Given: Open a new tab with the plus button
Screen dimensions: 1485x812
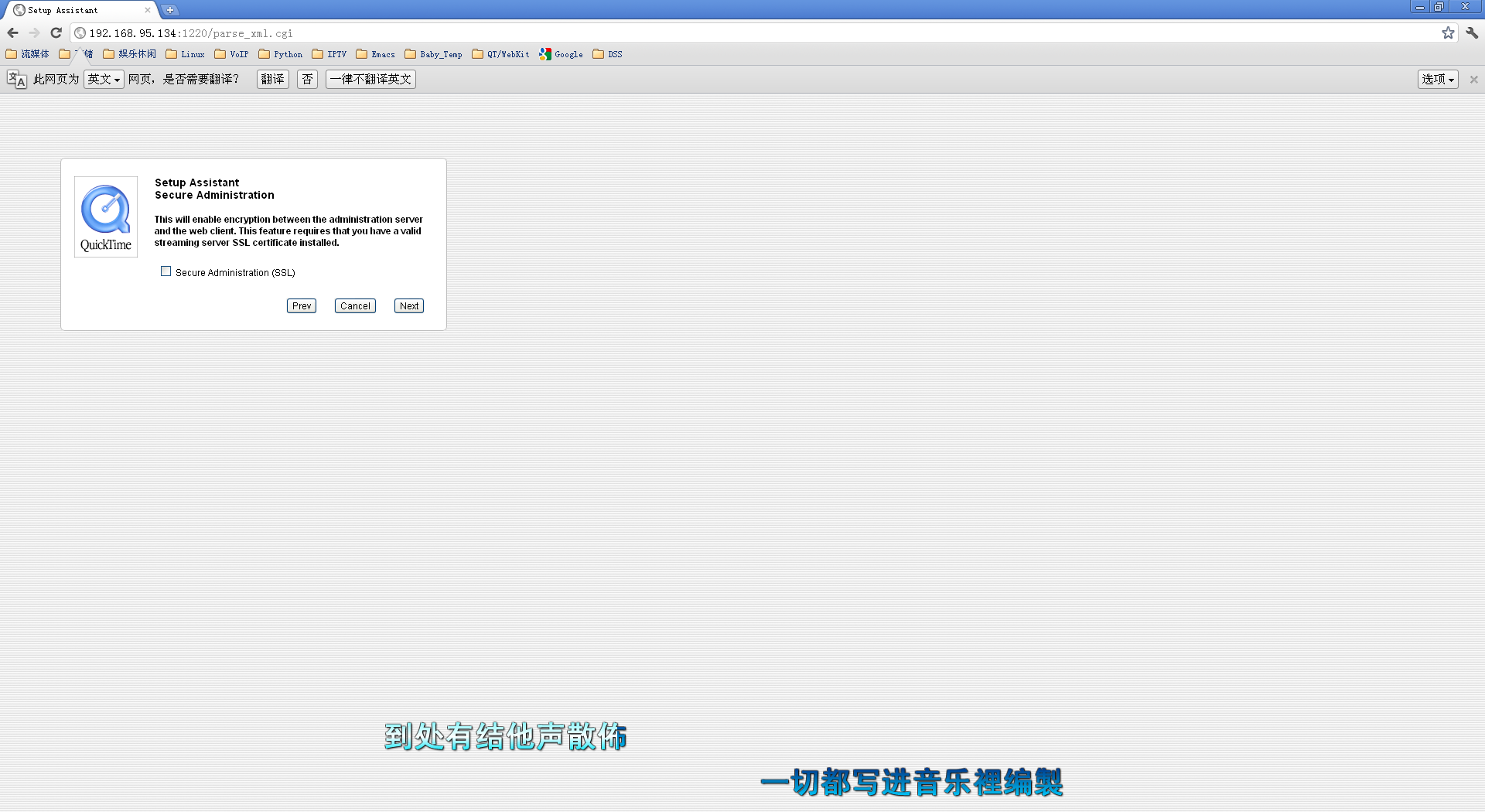Looking at the screenshot, I should [170, 10].
